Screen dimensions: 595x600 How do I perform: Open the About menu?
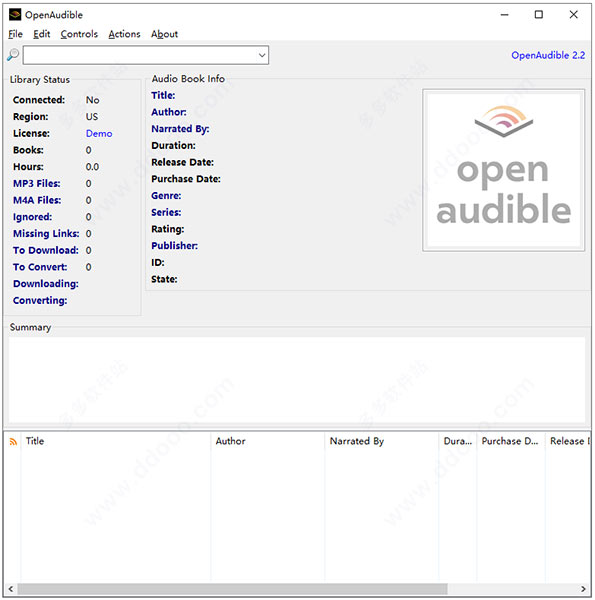pyautogui.click(x=164, y=34)
